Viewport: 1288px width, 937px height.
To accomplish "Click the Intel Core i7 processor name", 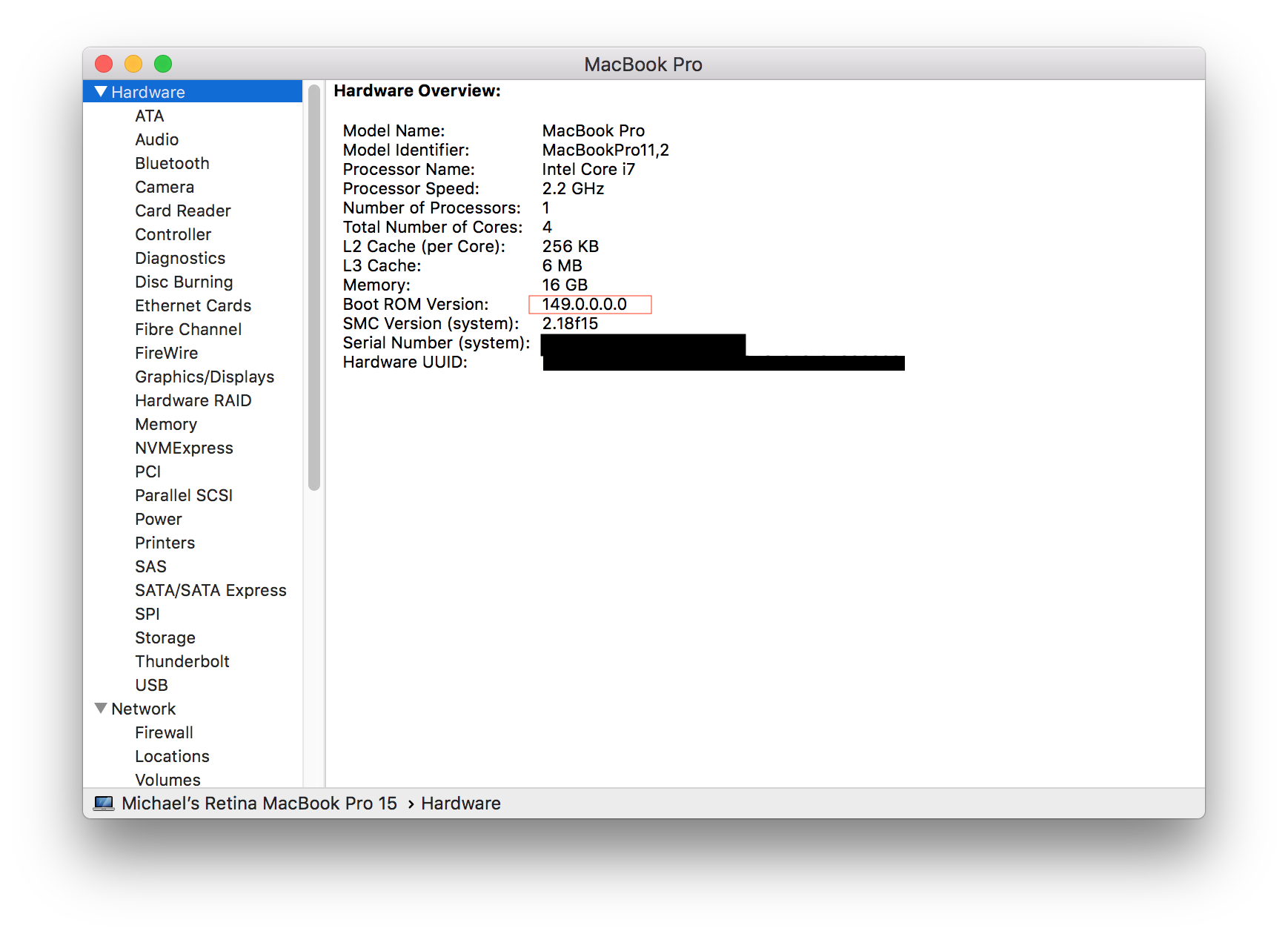I will (588, 169).
